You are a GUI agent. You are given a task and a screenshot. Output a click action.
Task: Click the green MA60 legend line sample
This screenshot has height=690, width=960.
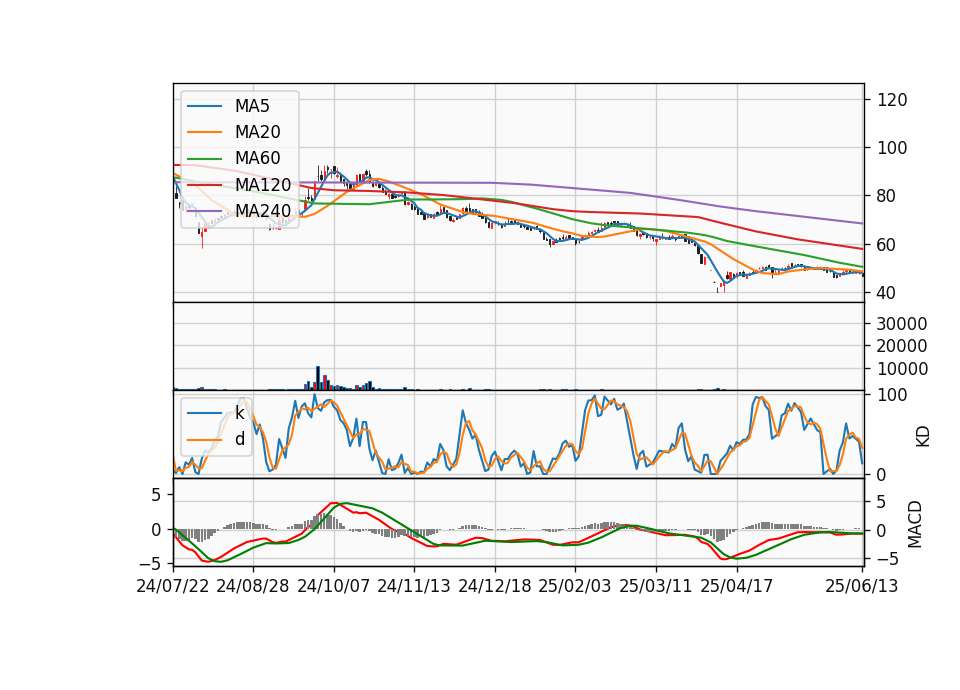click(204, 159)
